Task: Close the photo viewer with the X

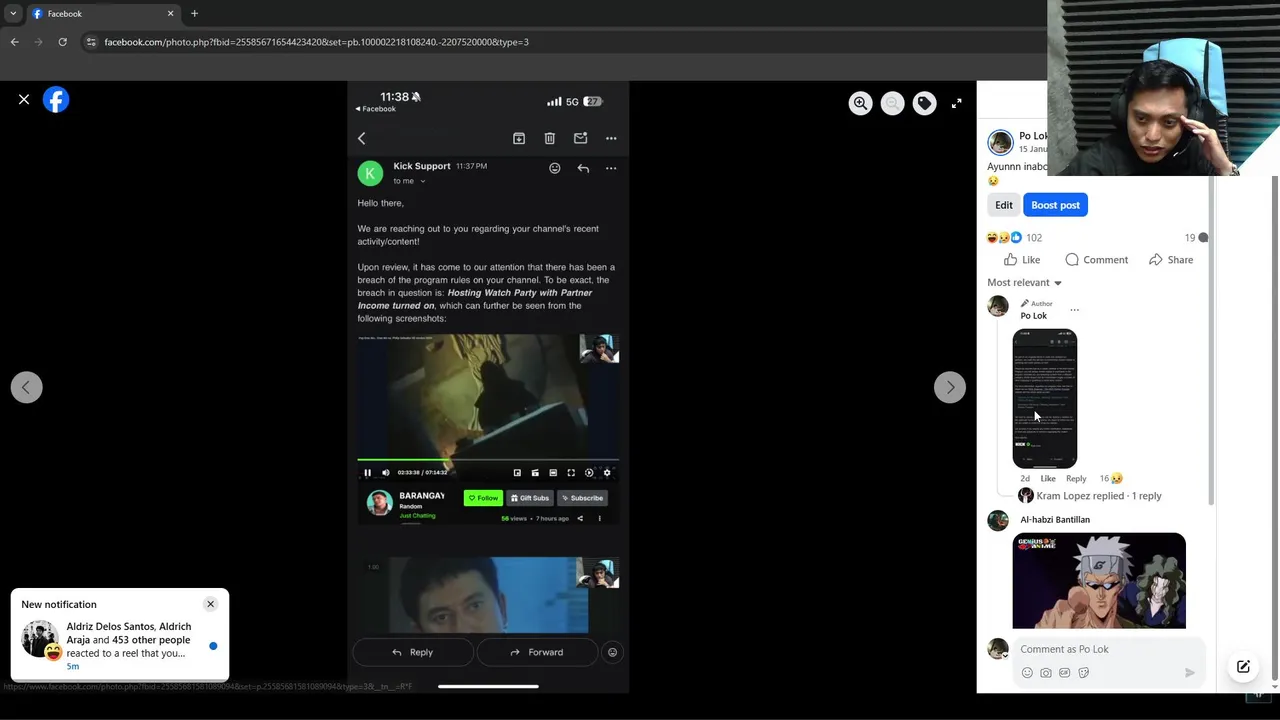Action: coord(24,100)
